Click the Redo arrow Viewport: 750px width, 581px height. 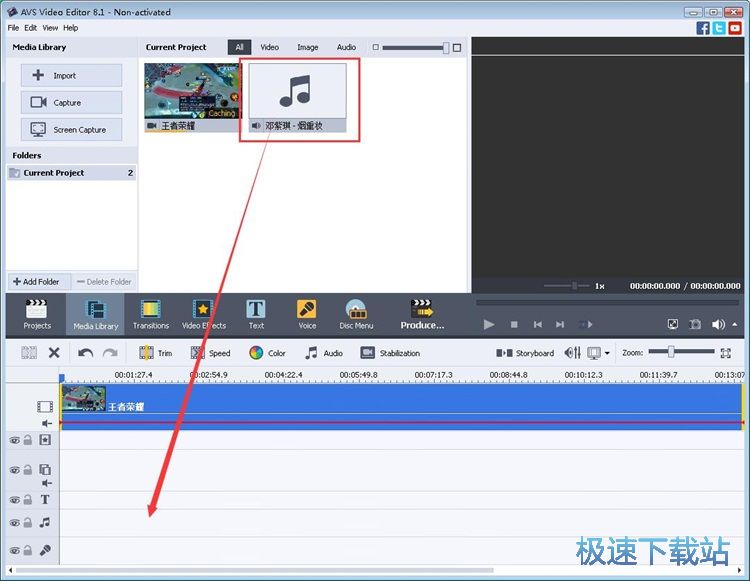pyautogui.click(x=110, y=353)
